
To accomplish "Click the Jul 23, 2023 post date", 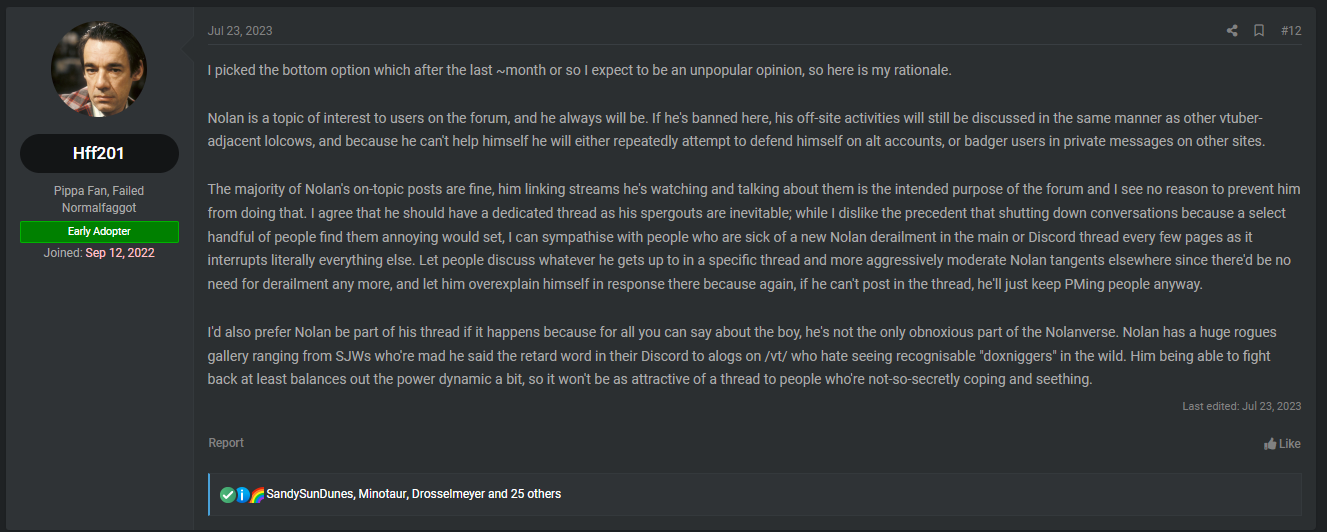I will [240, 31].
